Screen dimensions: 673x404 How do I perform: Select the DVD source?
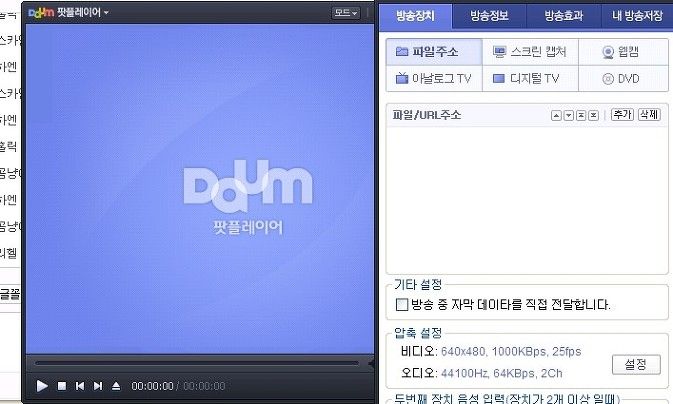pos(623,79)
